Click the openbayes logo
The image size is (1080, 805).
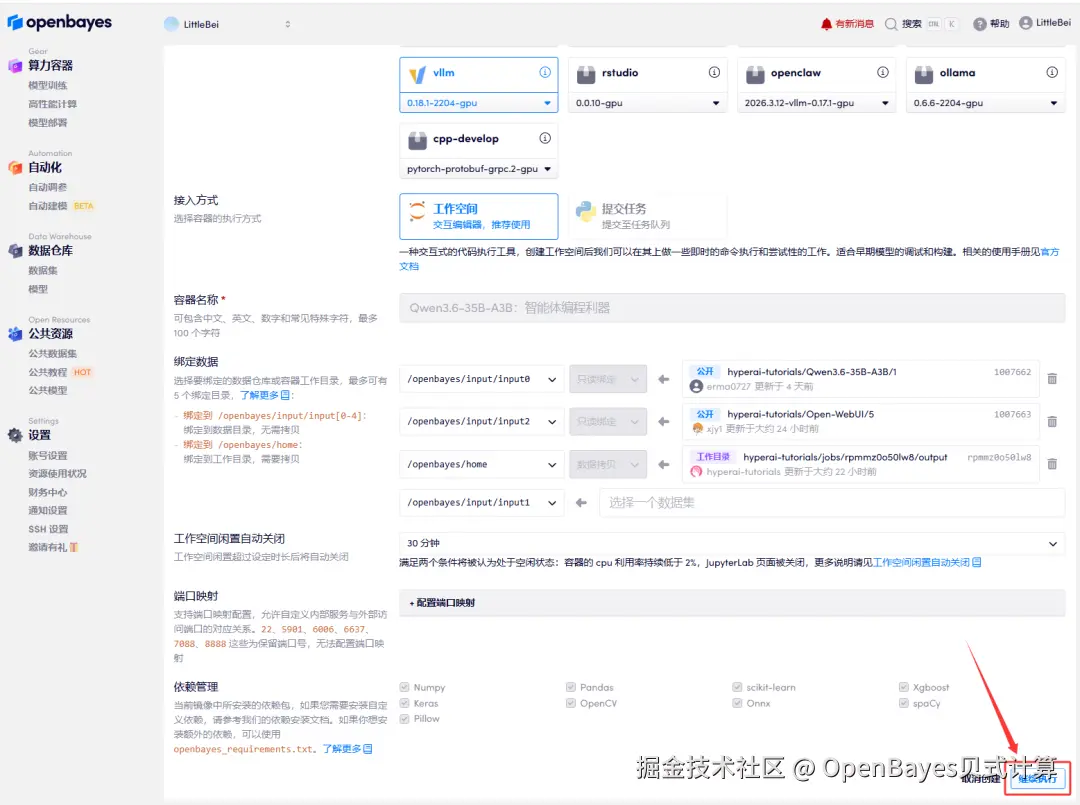click(x=59, y=23)
